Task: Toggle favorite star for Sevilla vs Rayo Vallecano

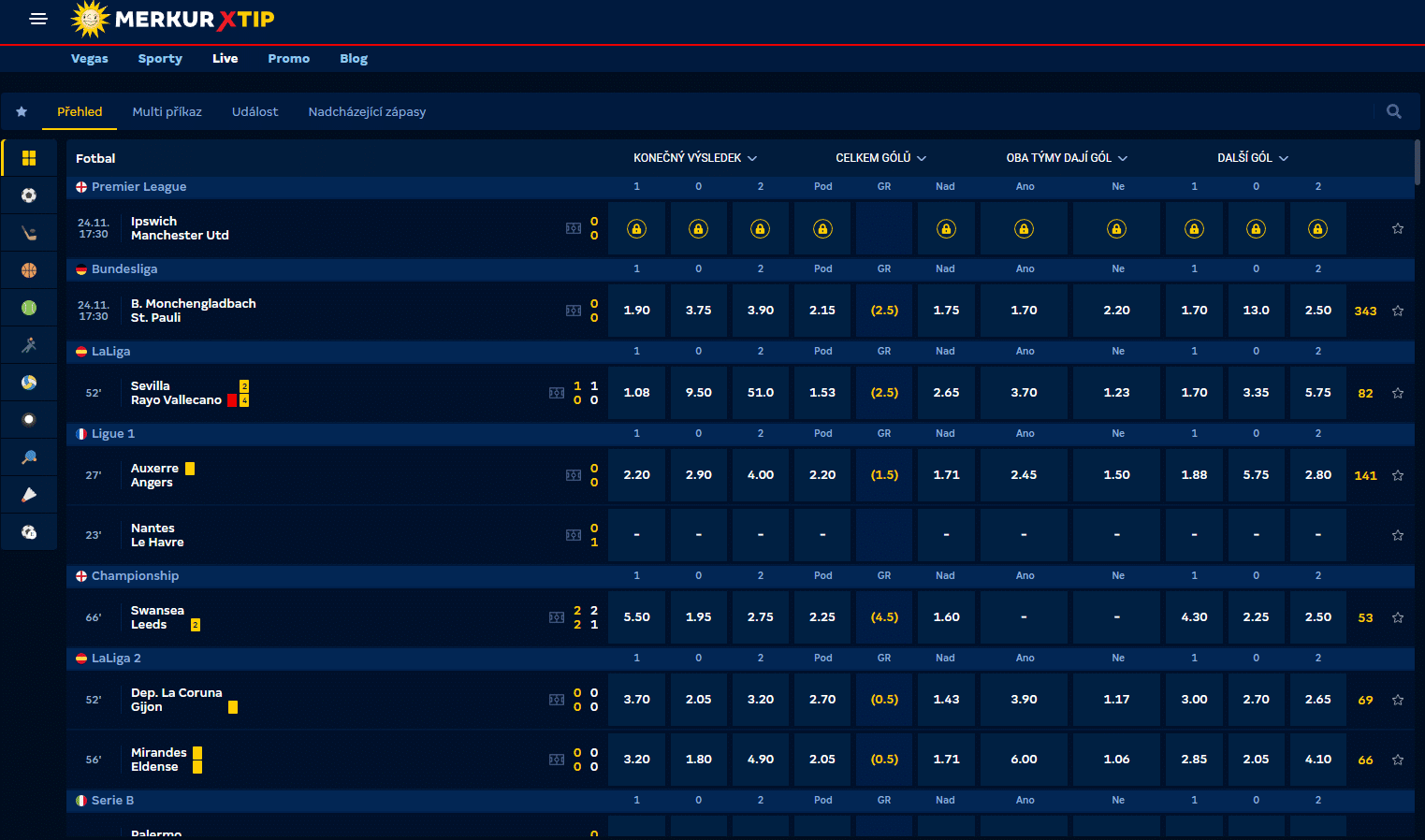Action: coord(1398,393)
